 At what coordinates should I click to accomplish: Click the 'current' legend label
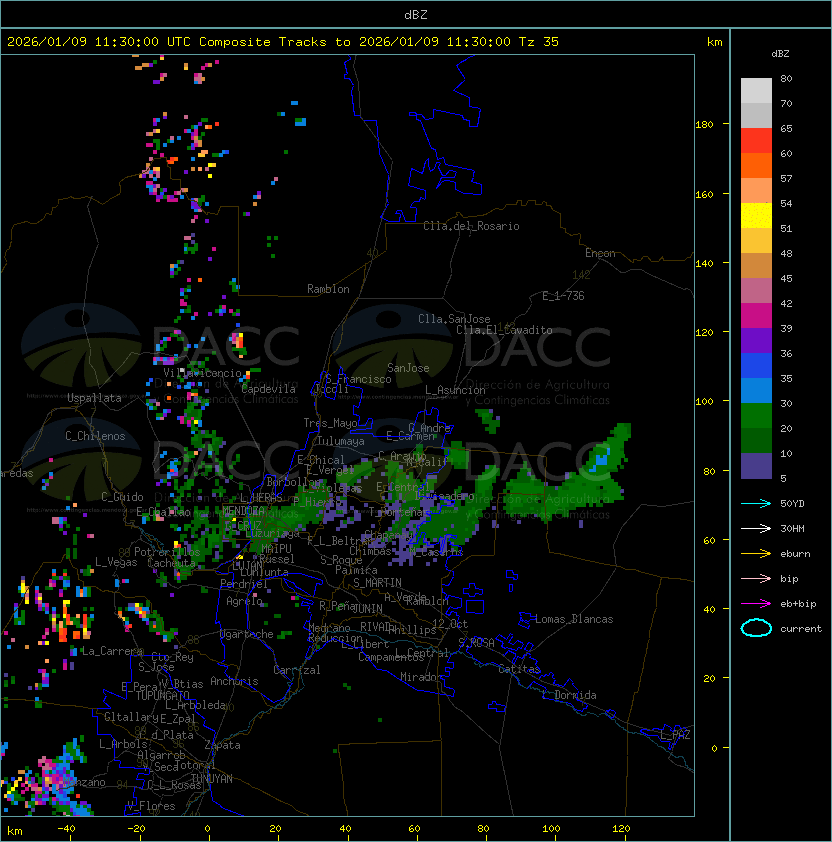[x=801, y=629]
